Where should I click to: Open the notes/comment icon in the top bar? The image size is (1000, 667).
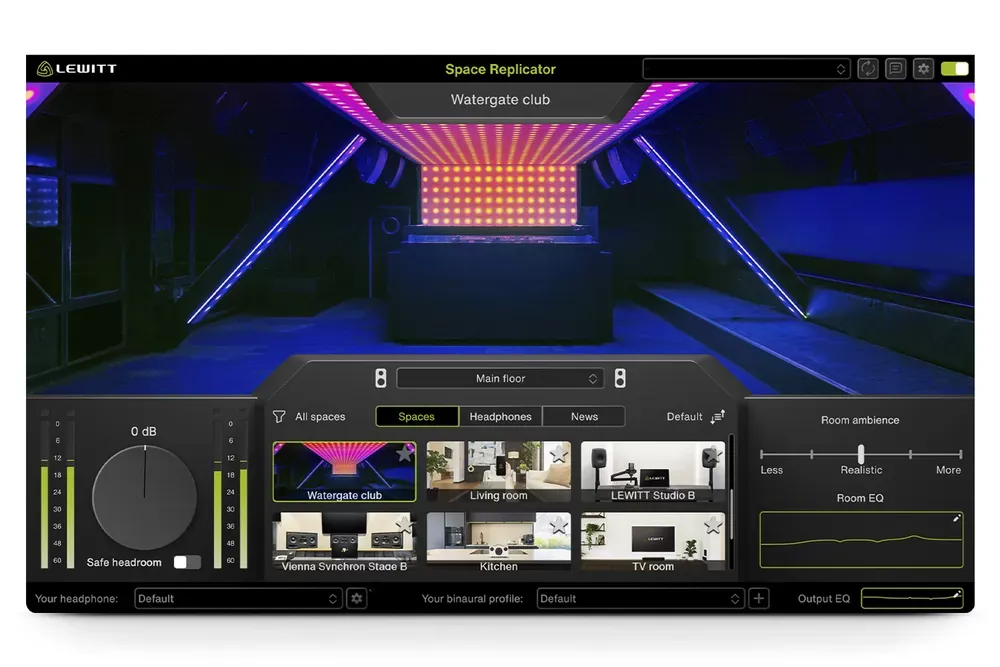pyautogui.click(x=895, y=68)
